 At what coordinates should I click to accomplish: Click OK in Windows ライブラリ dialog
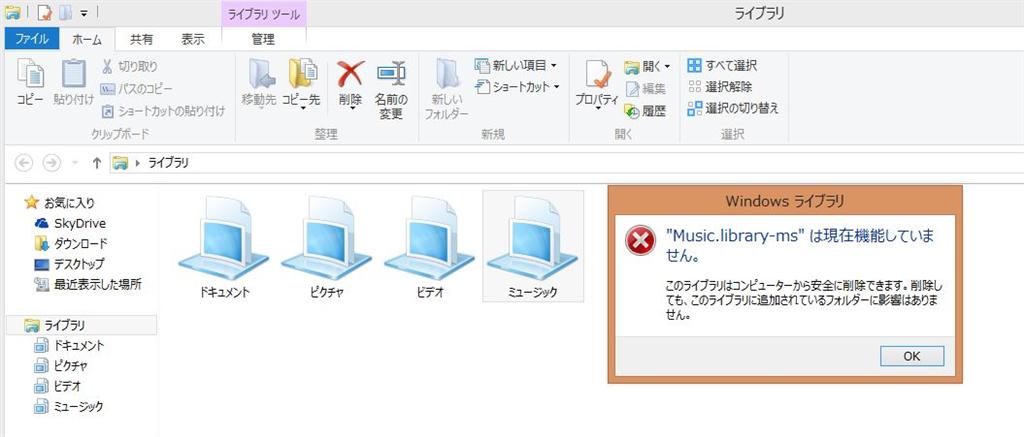[x=912, y=356]
